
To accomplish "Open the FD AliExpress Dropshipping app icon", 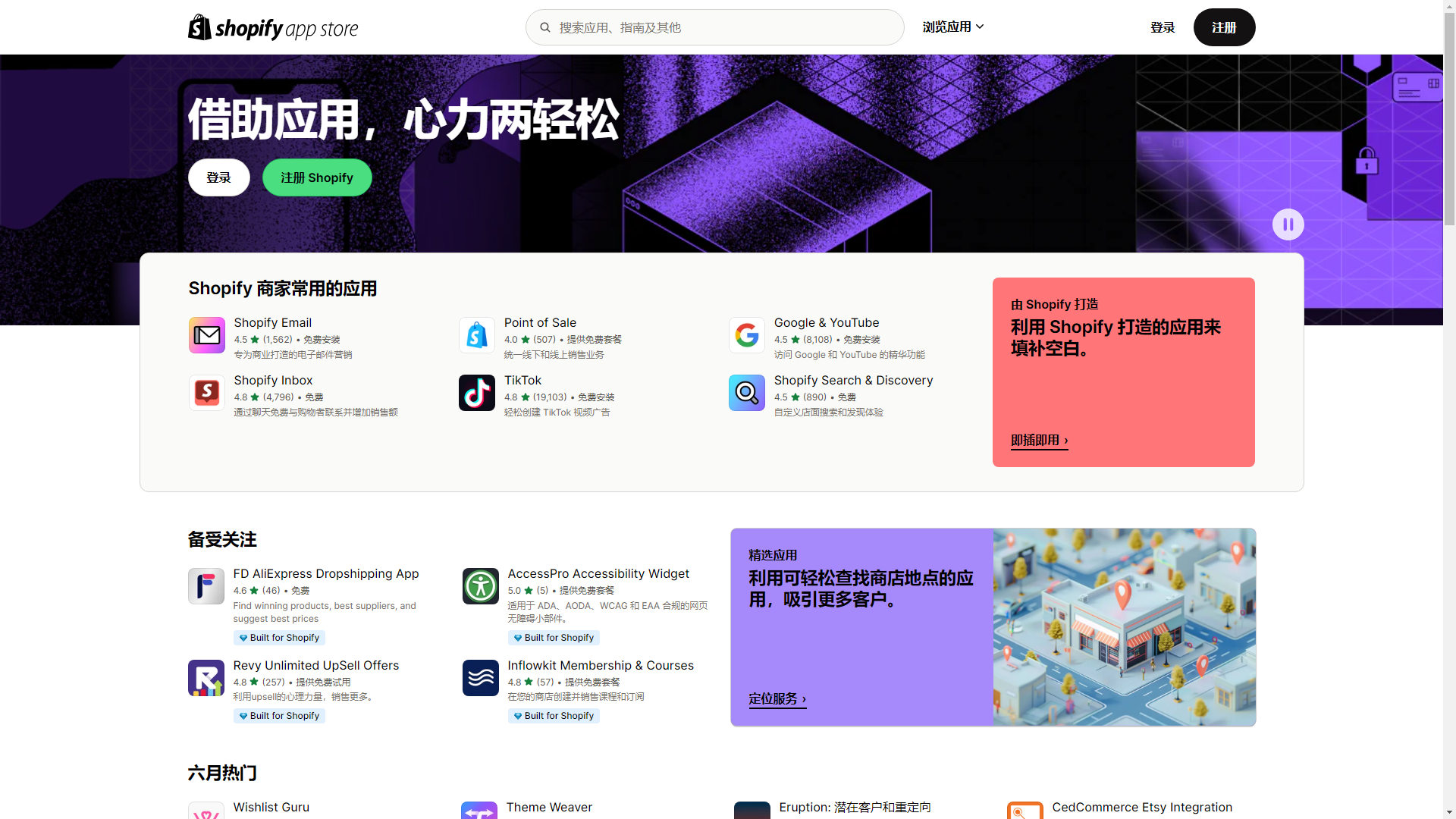I will click(x=206, y=586).
